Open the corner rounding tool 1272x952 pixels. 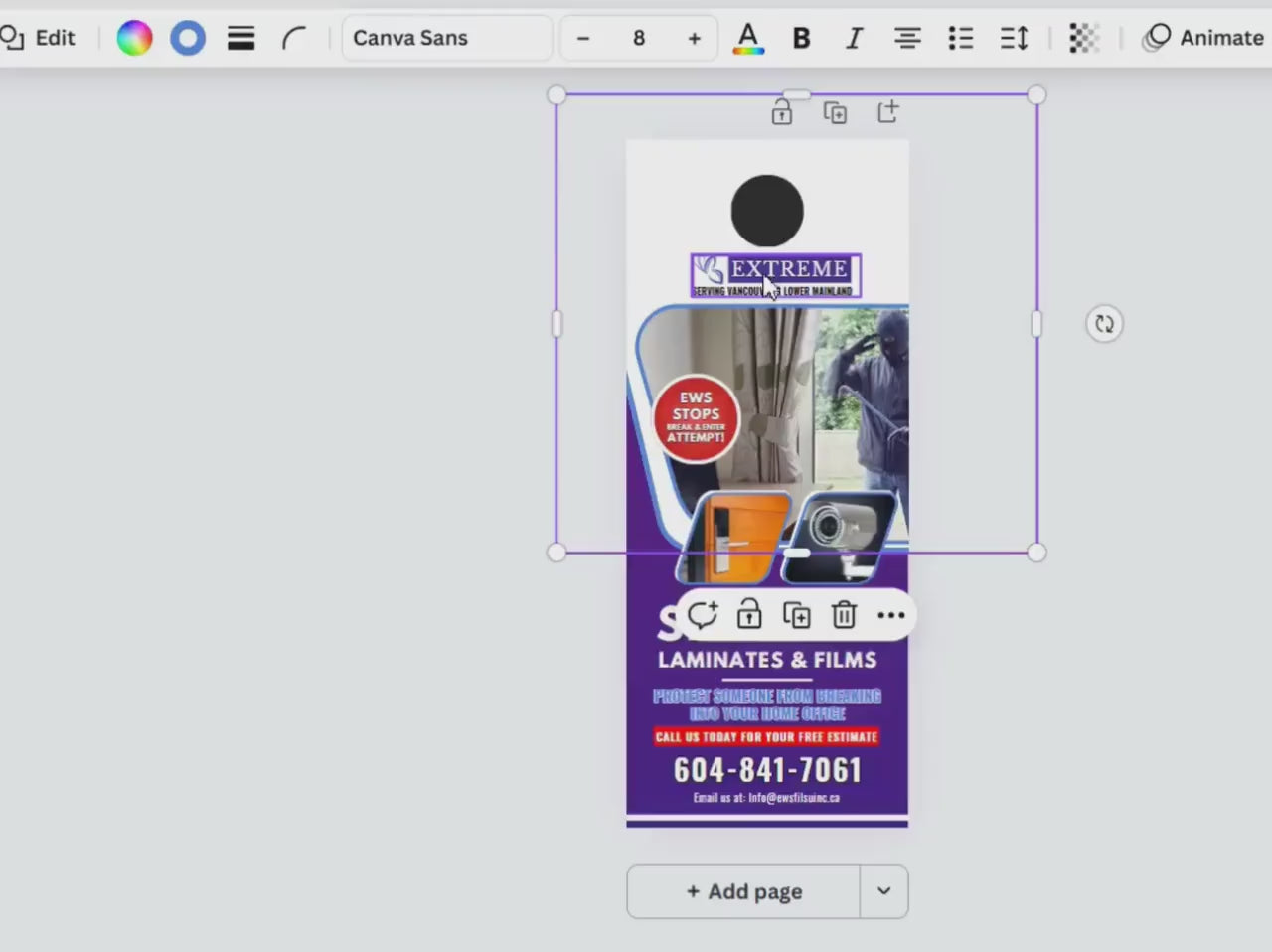(293, 38)
